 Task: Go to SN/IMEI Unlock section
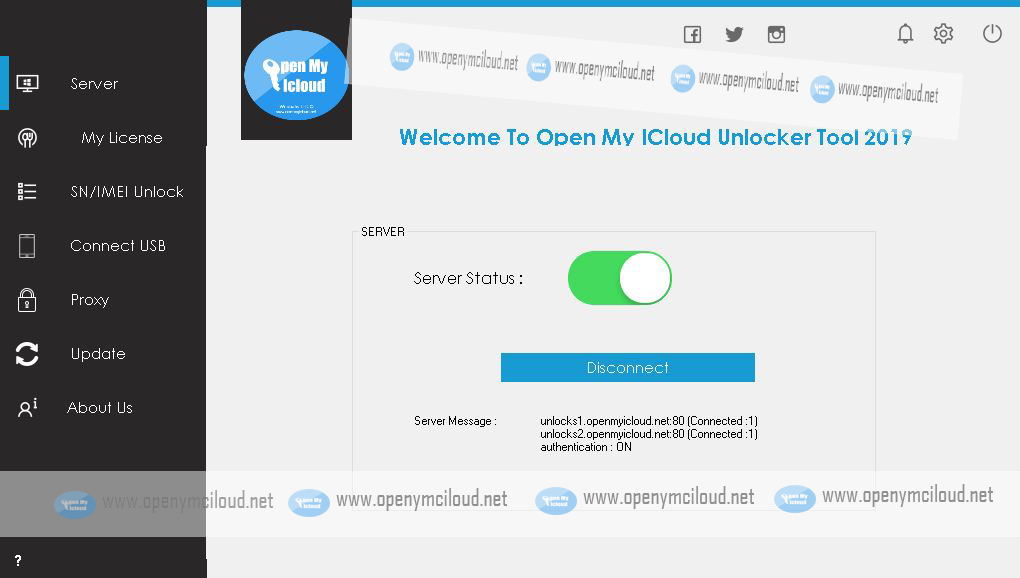(127, 191)
